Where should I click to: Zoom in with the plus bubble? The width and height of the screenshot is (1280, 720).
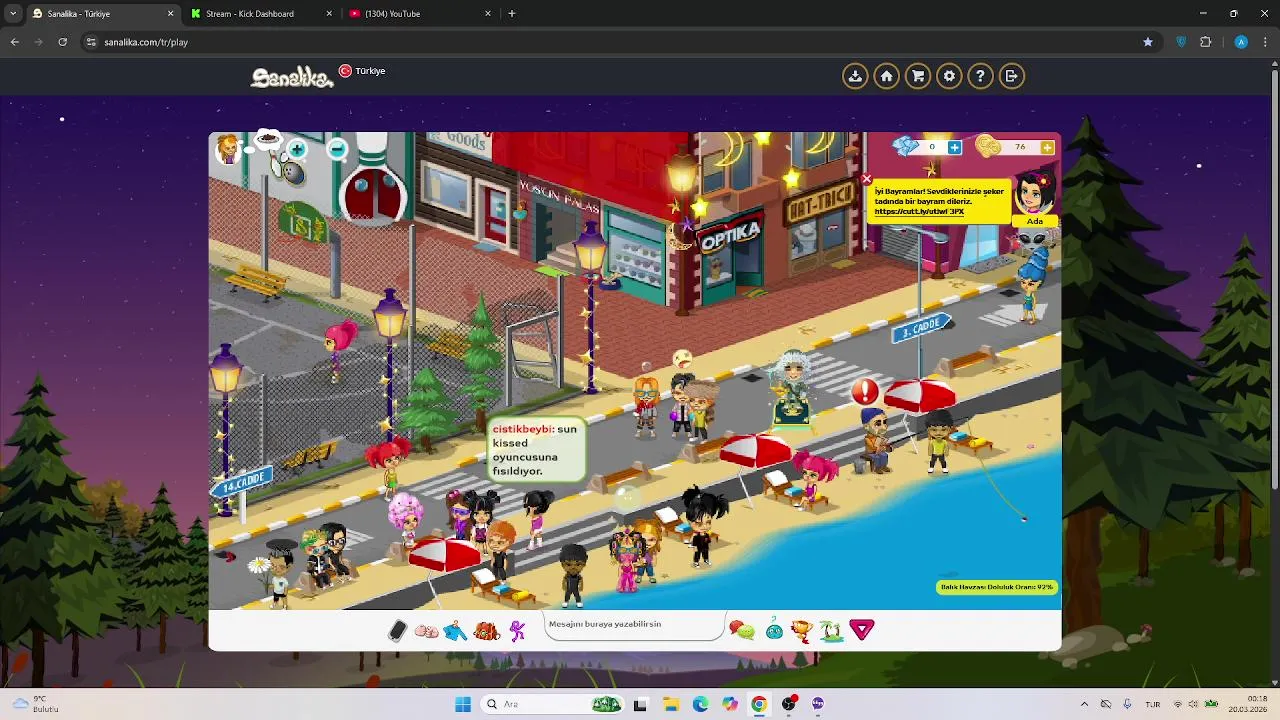click(297, 150)
